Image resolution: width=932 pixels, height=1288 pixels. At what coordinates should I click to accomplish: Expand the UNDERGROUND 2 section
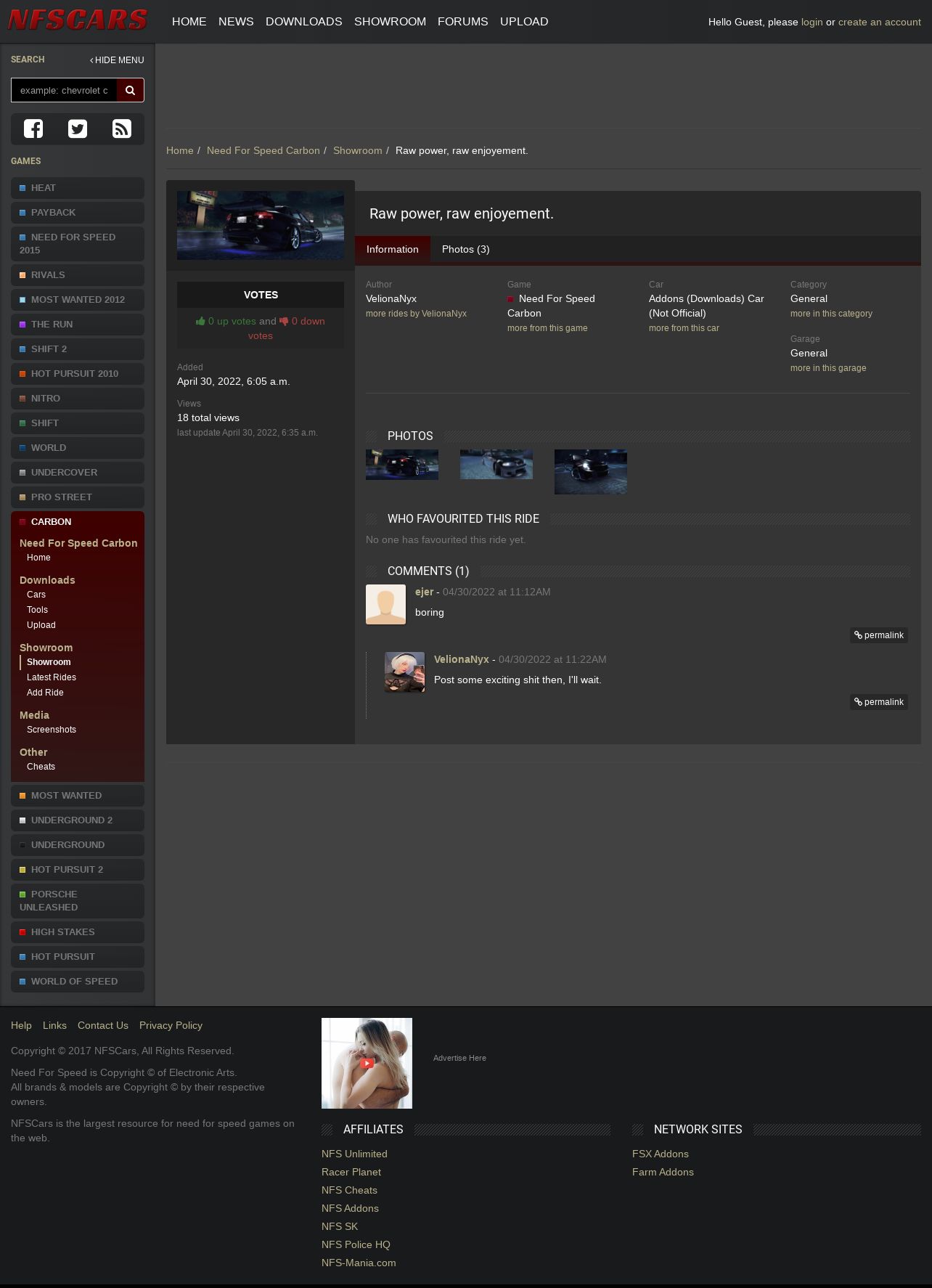pyautogui.click(x=78, y=820)
